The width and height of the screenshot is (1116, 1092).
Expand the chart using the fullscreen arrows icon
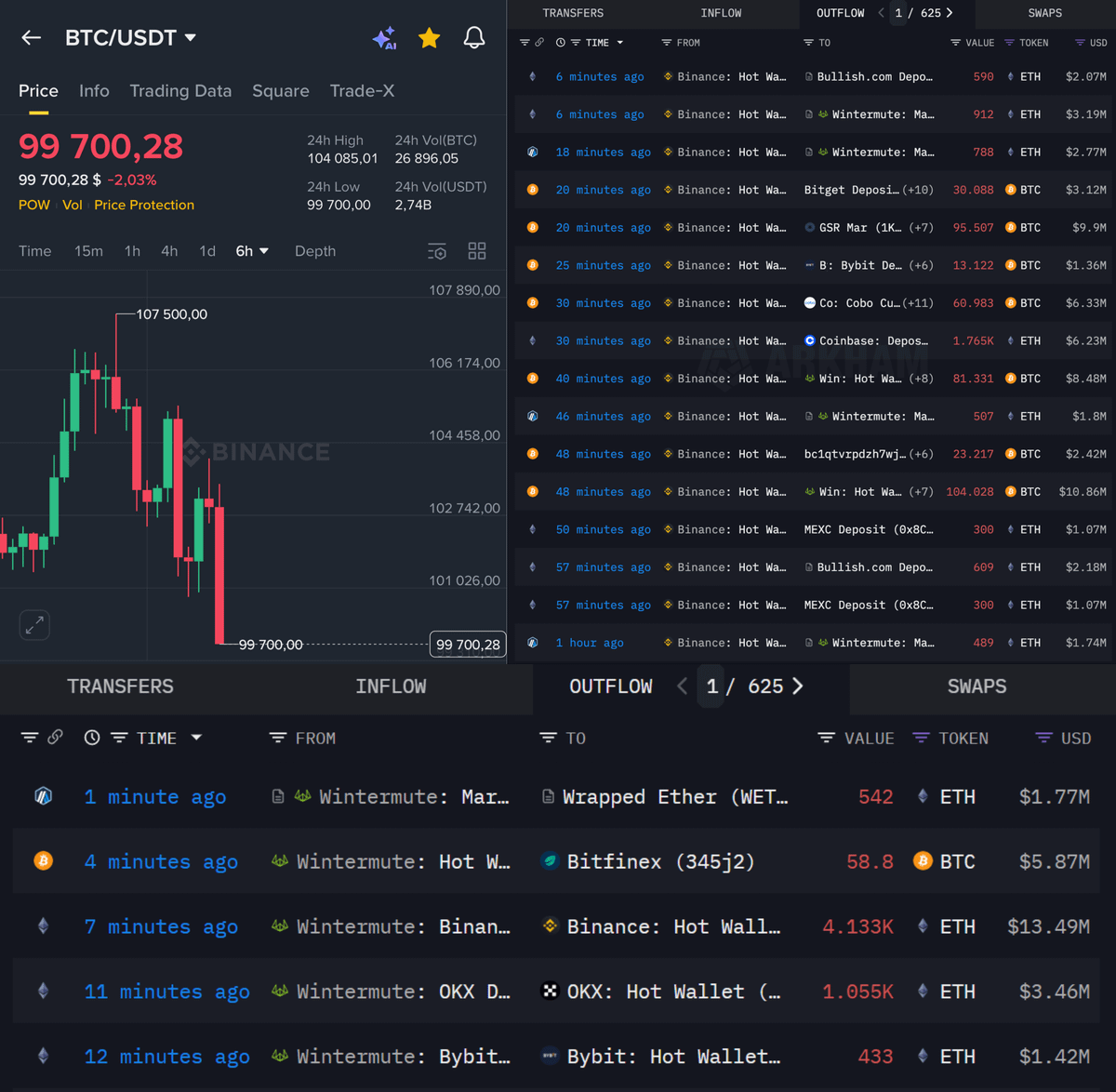click(x=34, y=624)
